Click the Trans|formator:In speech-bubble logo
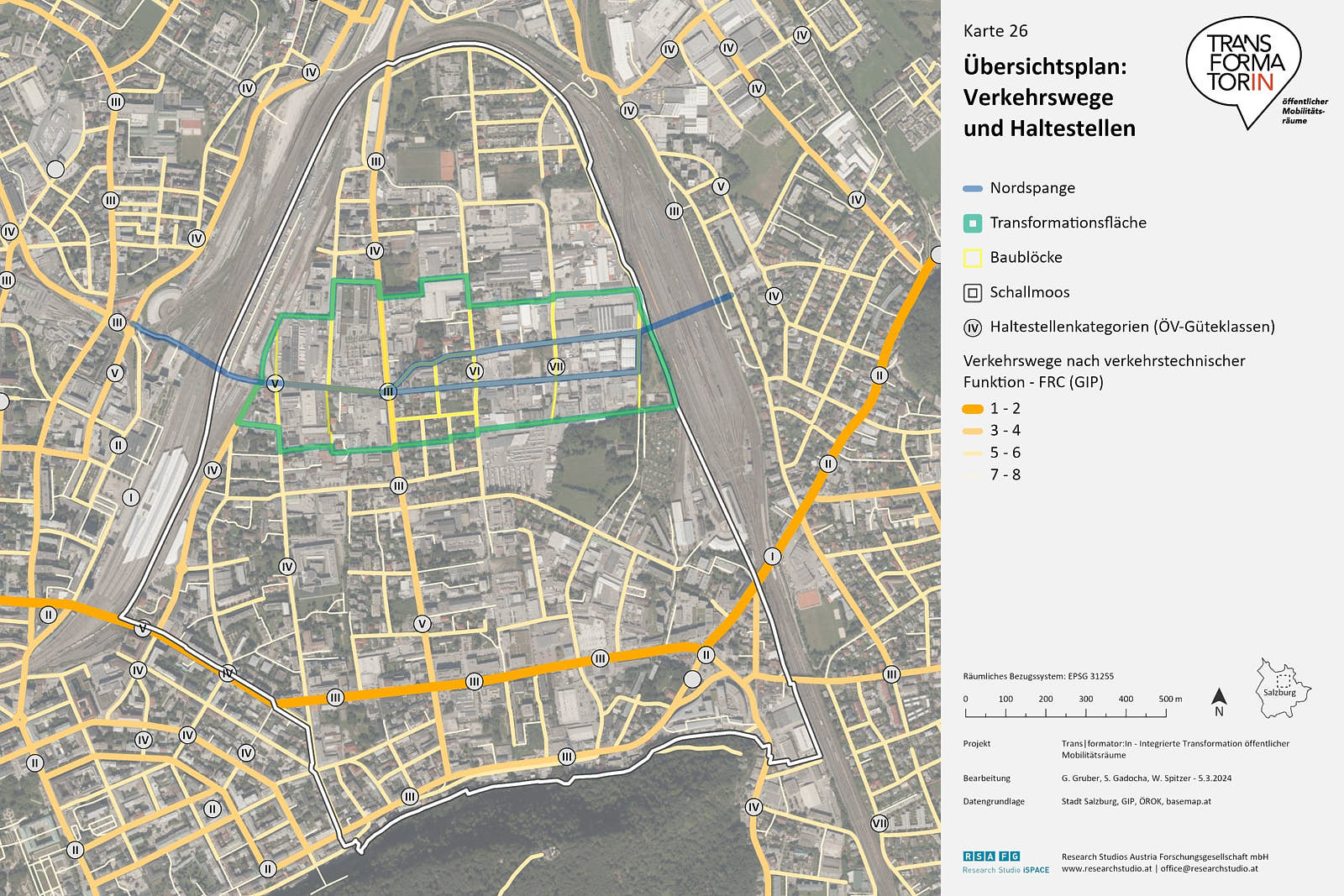The height and width of the screenshot is (896, 1344). coord(1243,72)
